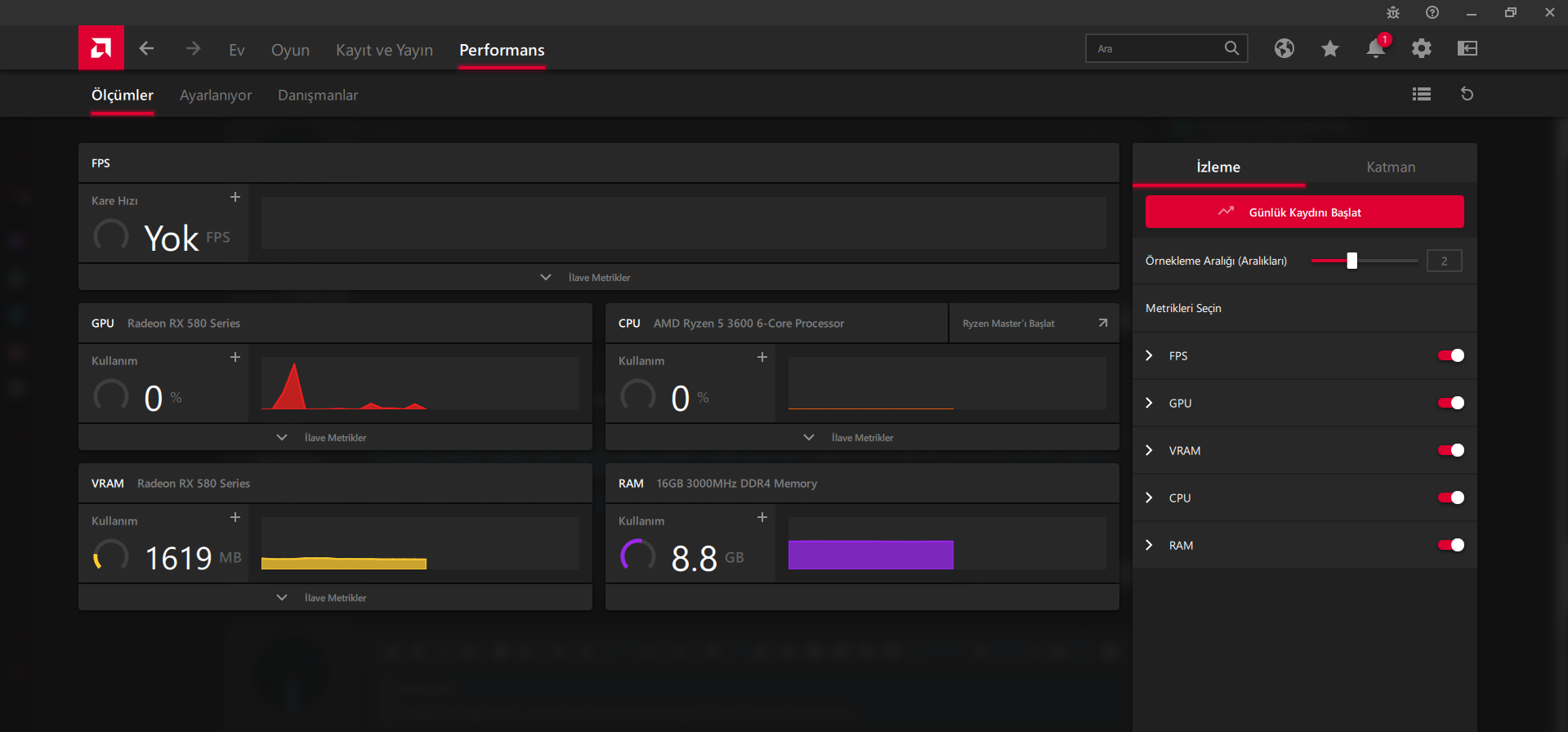Add VRAM Kullanım metric with plus icon

pos(235,517)
